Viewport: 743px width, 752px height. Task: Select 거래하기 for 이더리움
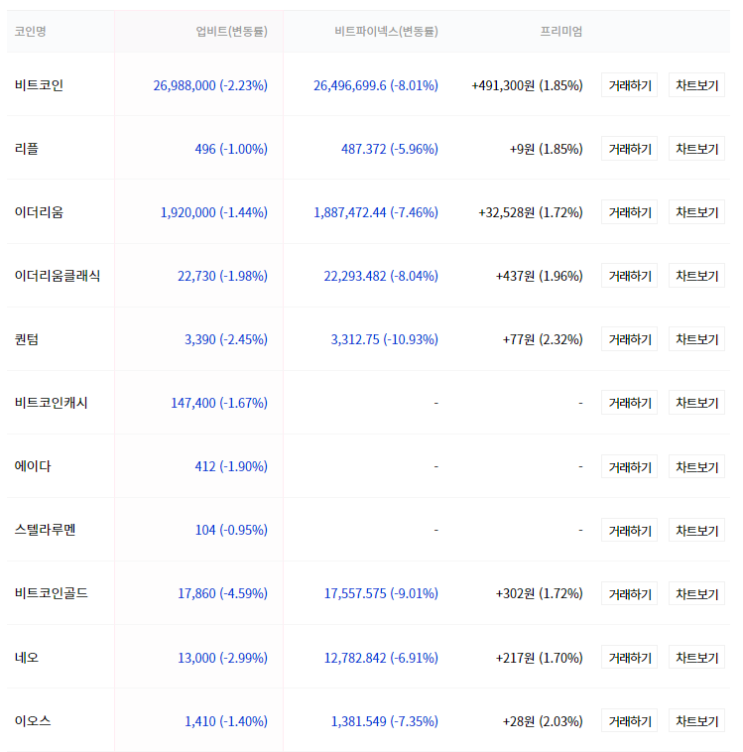point(629,212)
